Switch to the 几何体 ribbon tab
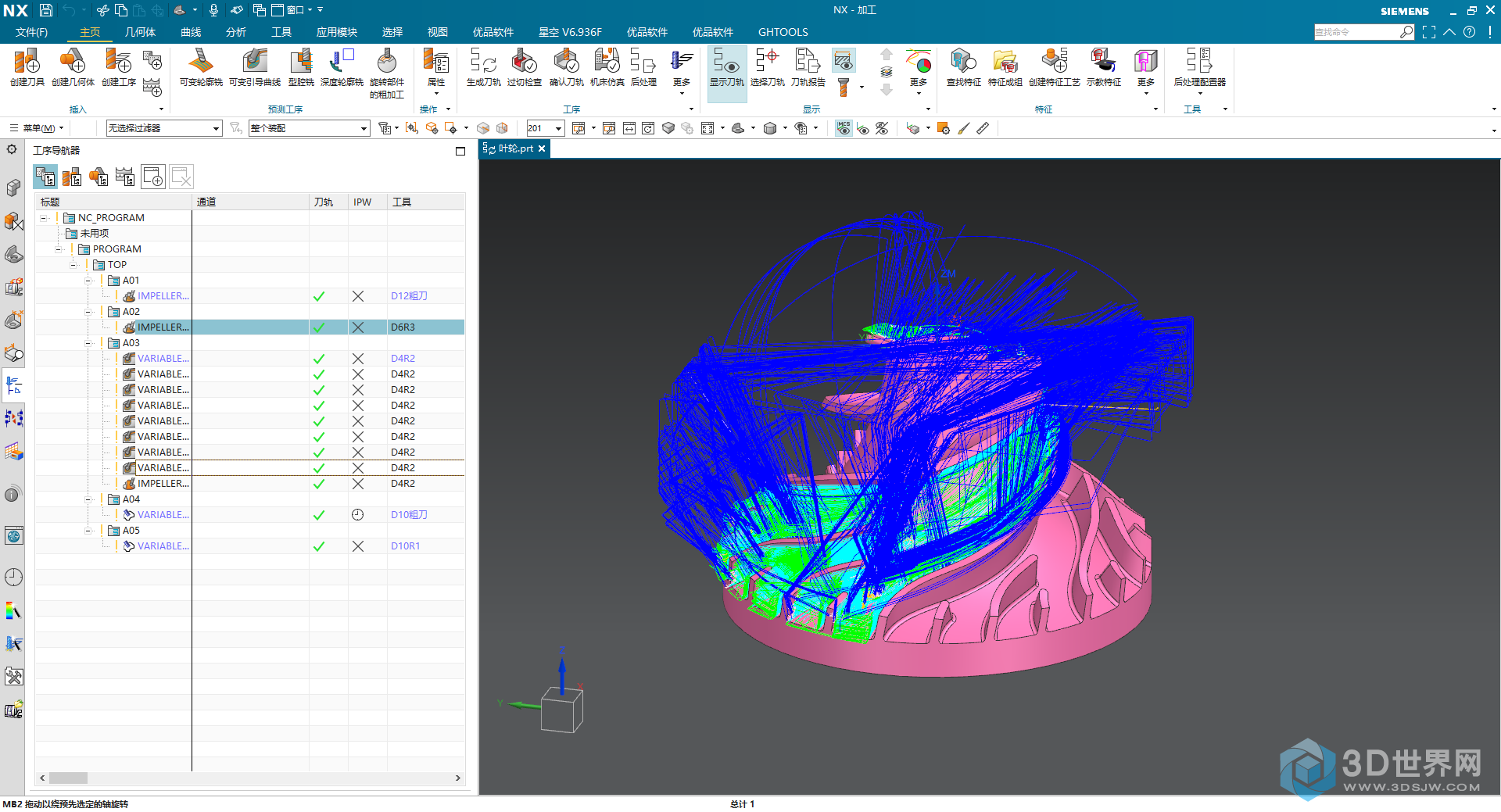 click(x=140, y=32)
